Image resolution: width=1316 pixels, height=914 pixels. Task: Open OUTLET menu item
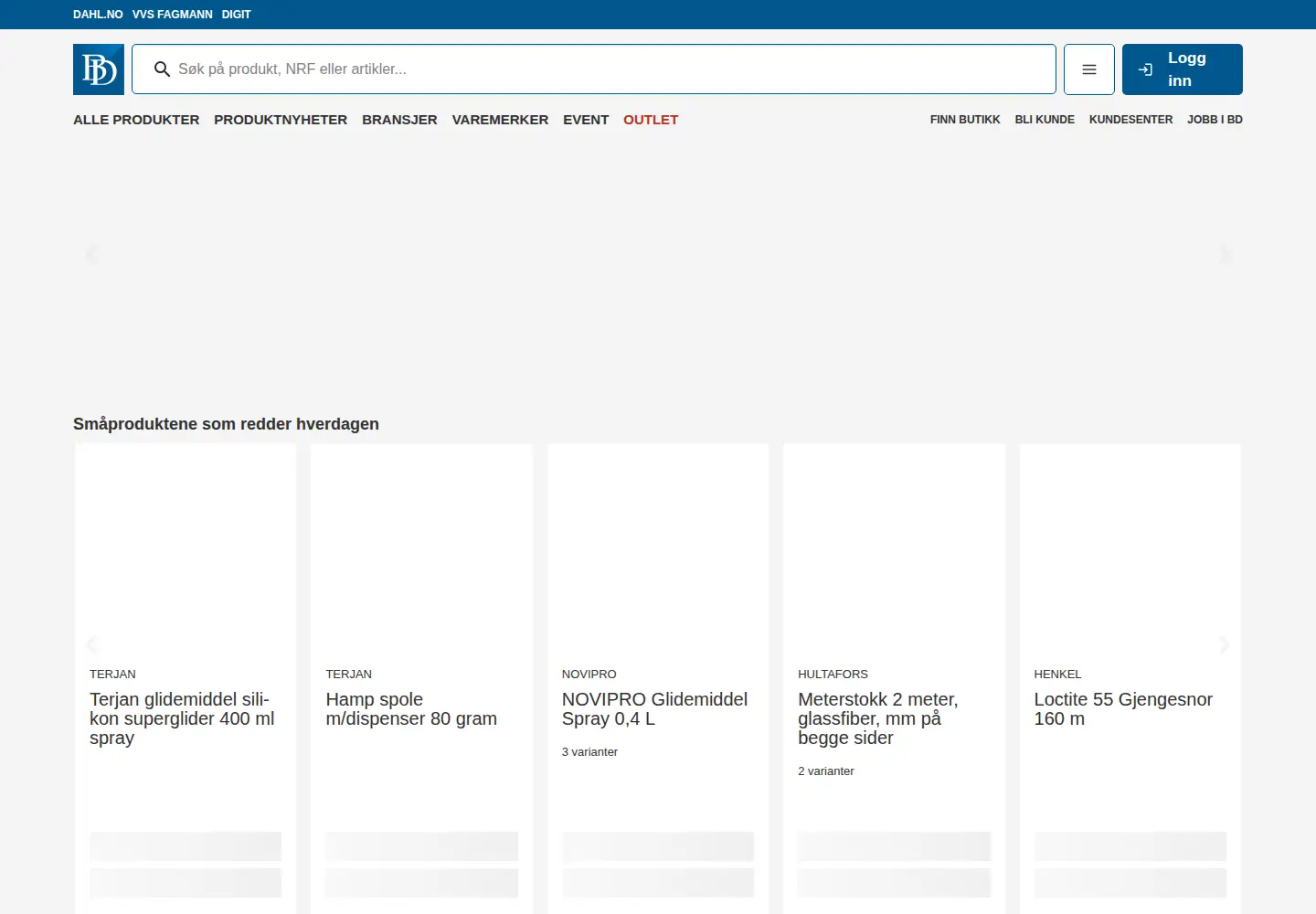(651, 120)
